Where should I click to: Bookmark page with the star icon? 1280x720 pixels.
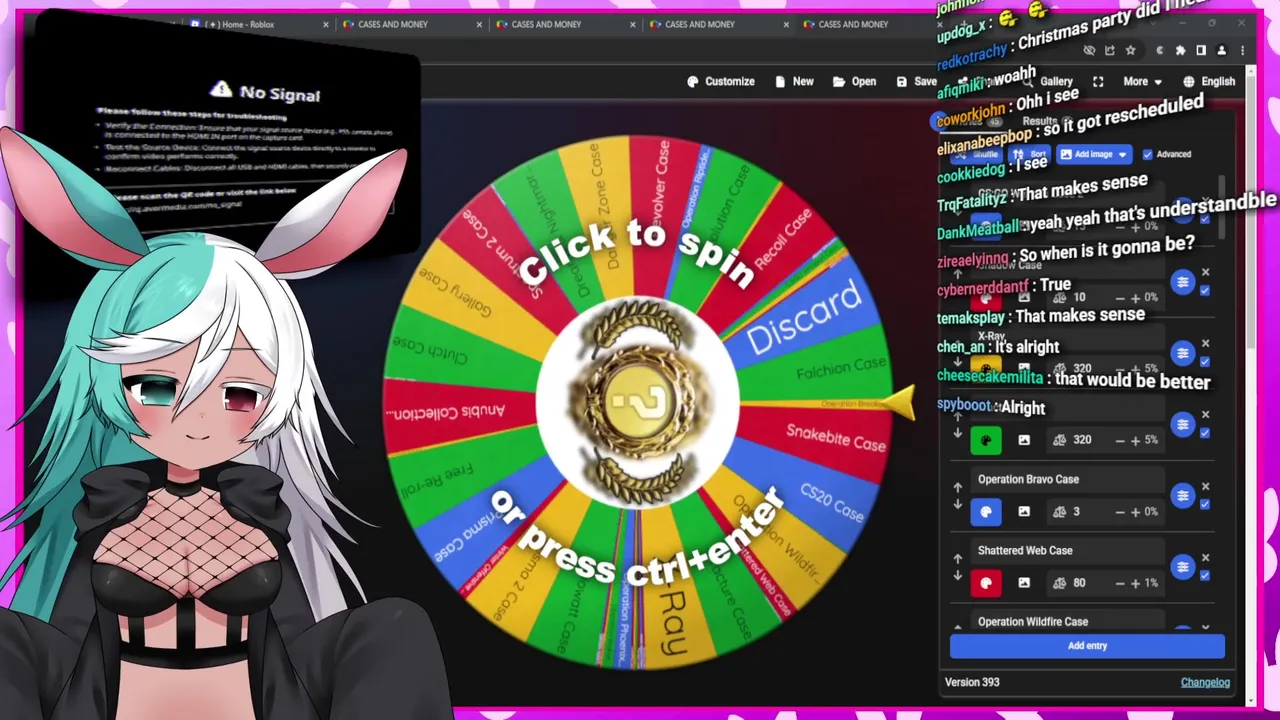(x=1130, y=51)
